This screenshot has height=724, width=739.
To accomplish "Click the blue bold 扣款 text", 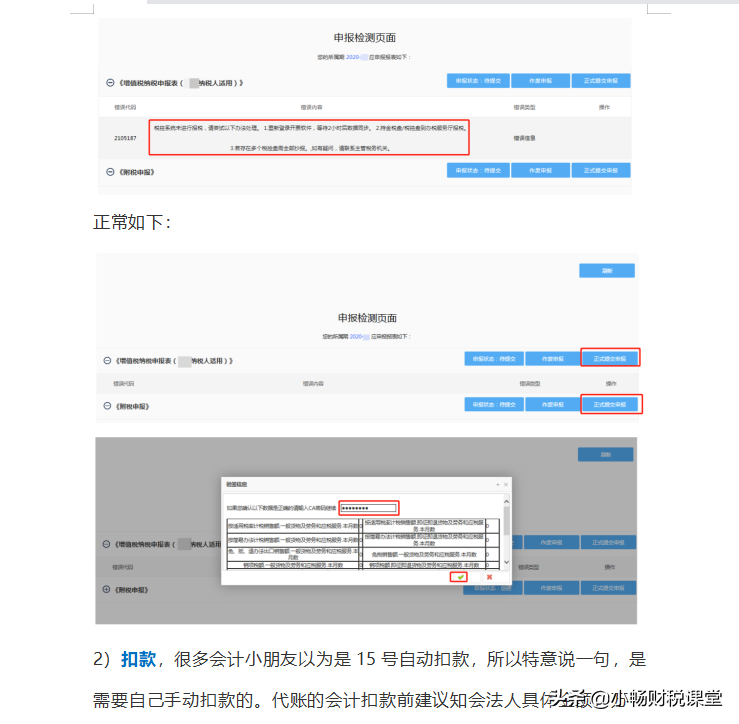I will pos(139,659).
